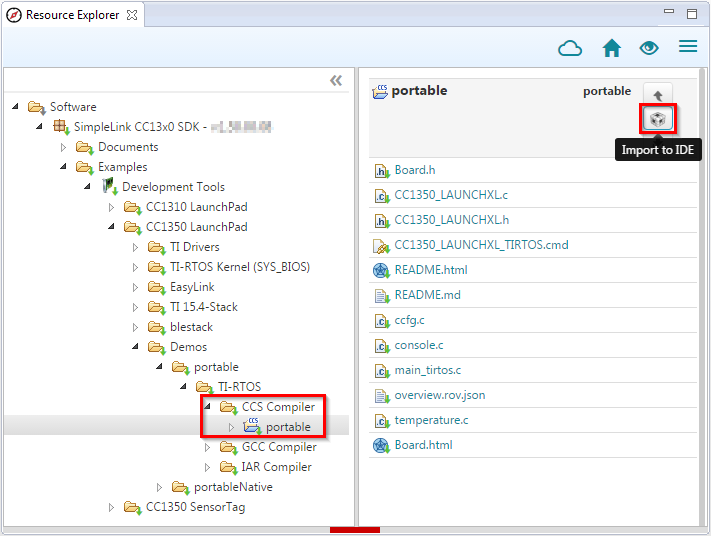This screenshot has width=711, height=536.
Task: Click the Board.html web icon
Action: tap(381, 446)
